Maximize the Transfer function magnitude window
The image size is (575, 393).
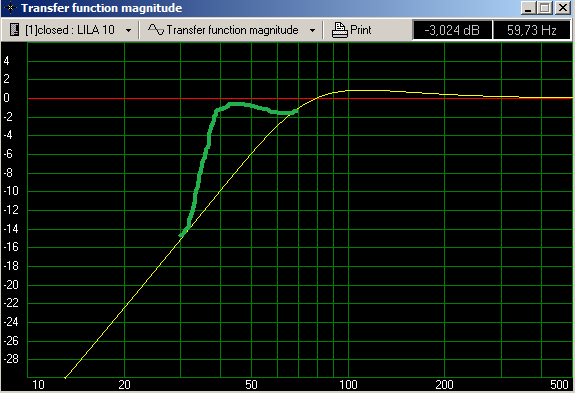click(x=545, y=8)
